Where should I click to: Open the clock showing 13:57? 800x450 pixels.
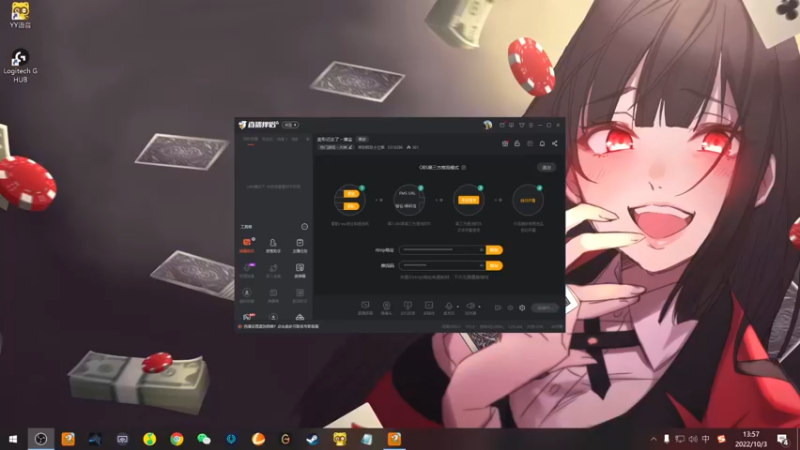point(751,439)
